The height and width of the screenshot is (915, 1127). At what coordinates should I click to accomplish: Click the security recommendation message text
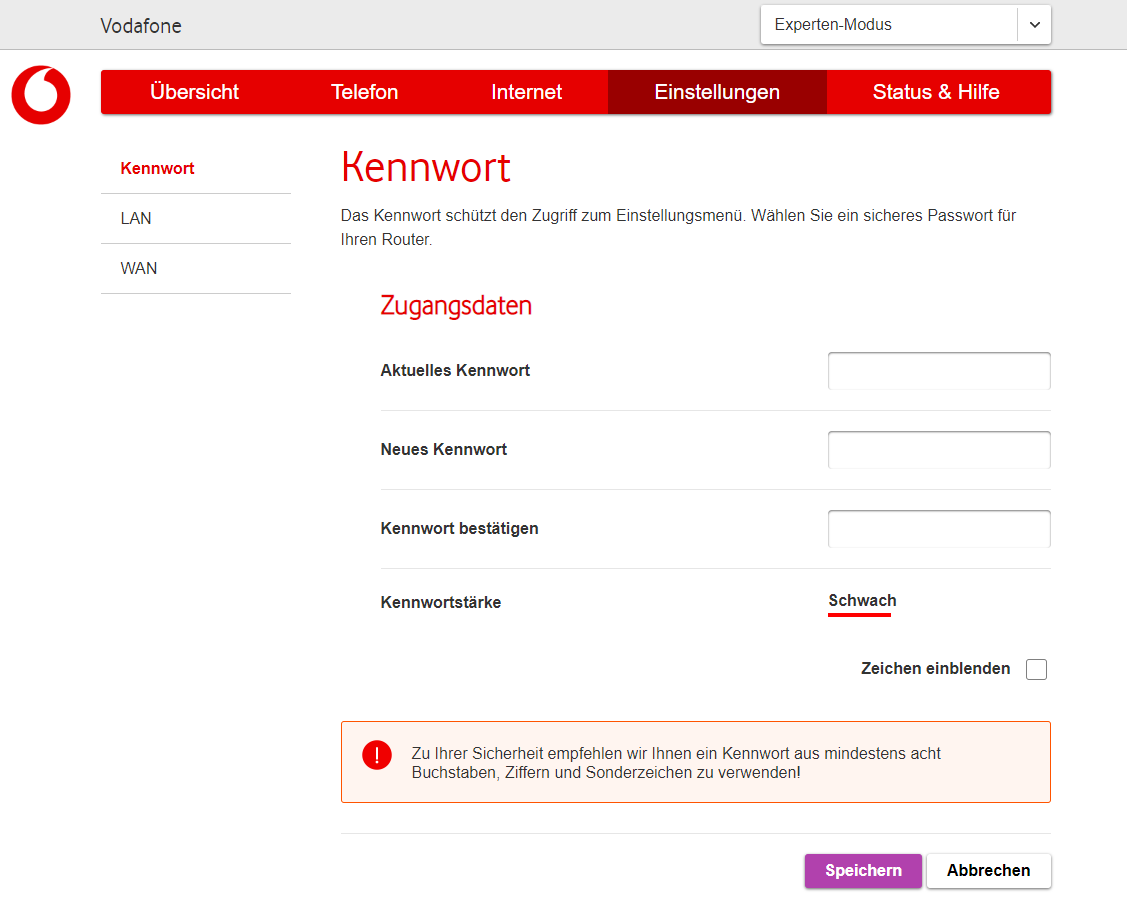click(676, 763)
